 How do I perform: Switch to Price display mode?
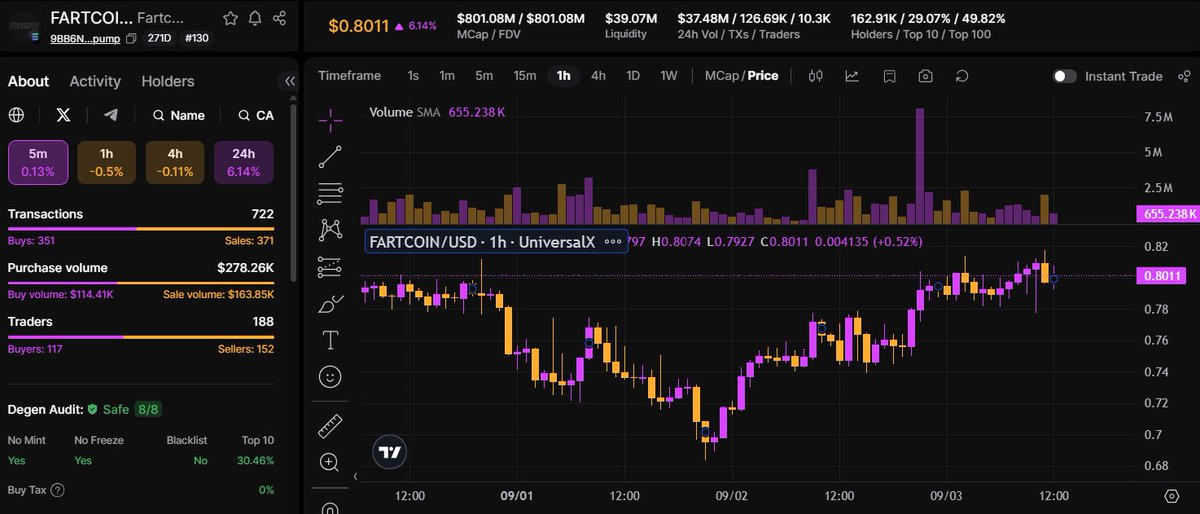763,76
